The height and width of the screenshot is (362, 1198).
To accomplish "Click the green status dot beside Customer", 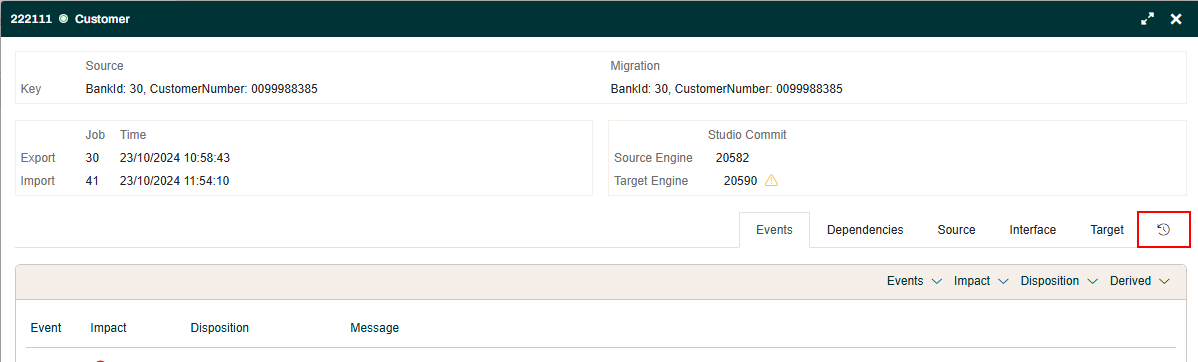I will coord(63,19).
